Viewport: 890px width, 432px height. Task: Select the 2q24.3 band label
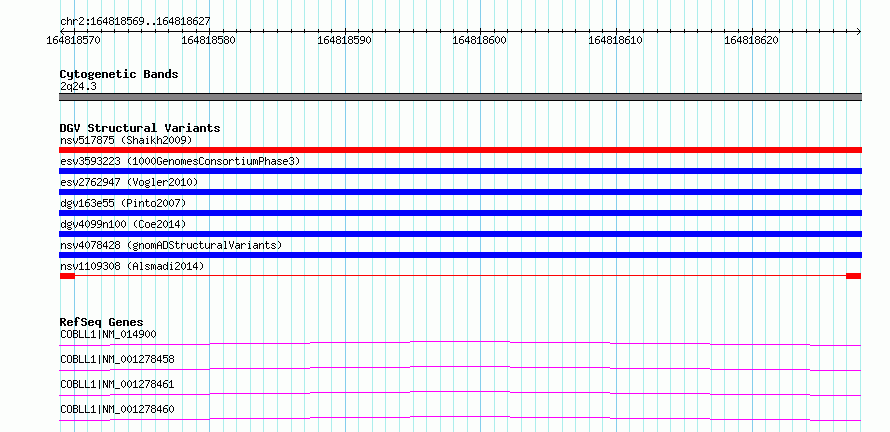click(x=78, y=86)
